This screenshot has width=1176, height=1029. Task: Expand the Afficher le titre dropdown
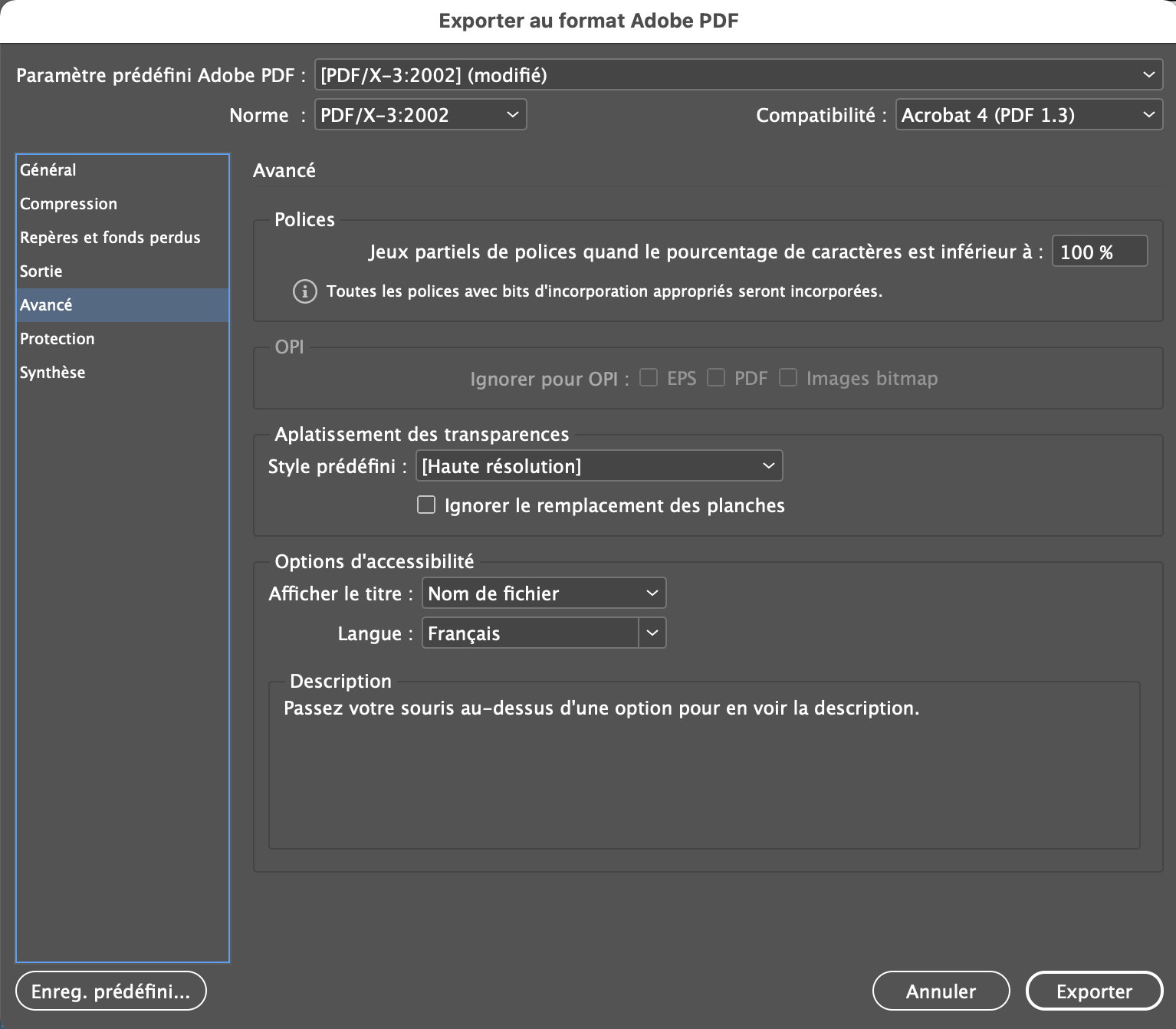[x=544, y=593]
